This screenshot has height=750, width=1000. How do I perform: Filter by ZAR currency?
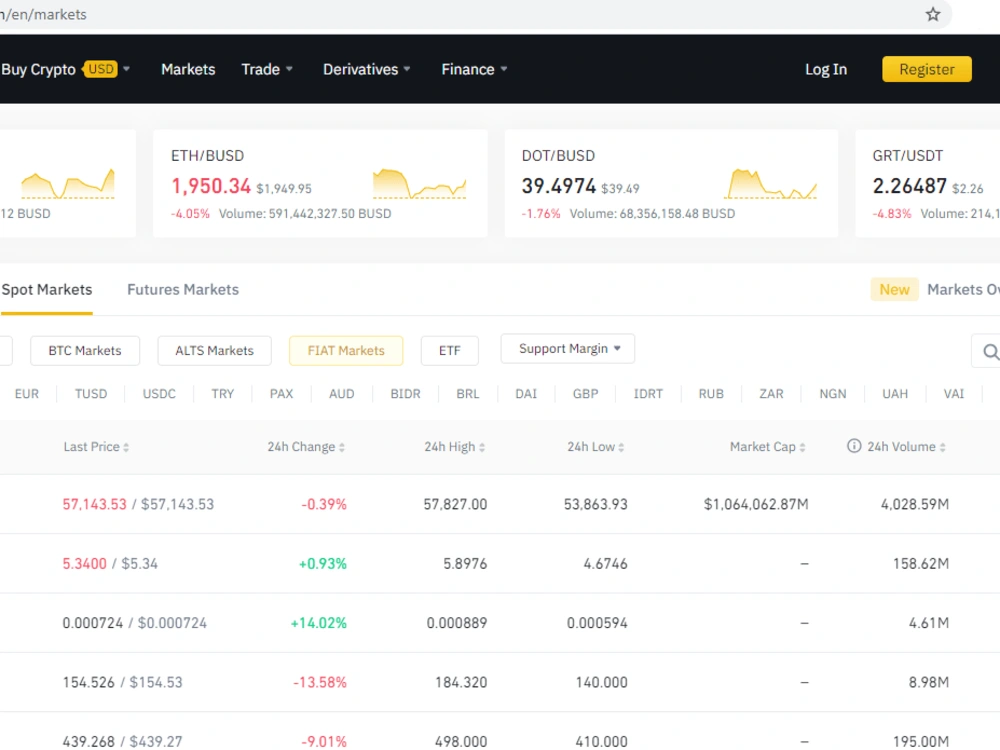[x=771, y=393]
